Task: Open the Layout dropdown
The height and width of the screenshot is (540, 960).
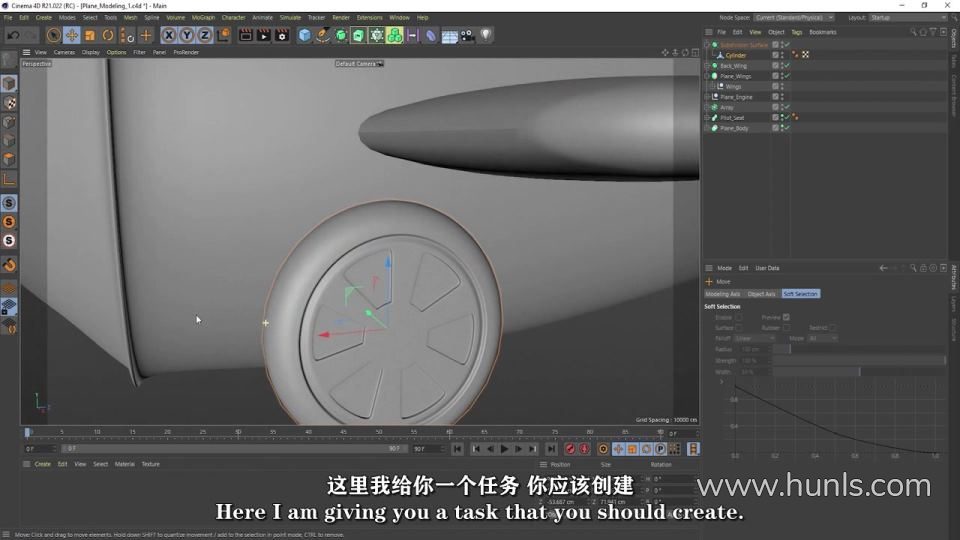Action: click(x=908, y=18)
